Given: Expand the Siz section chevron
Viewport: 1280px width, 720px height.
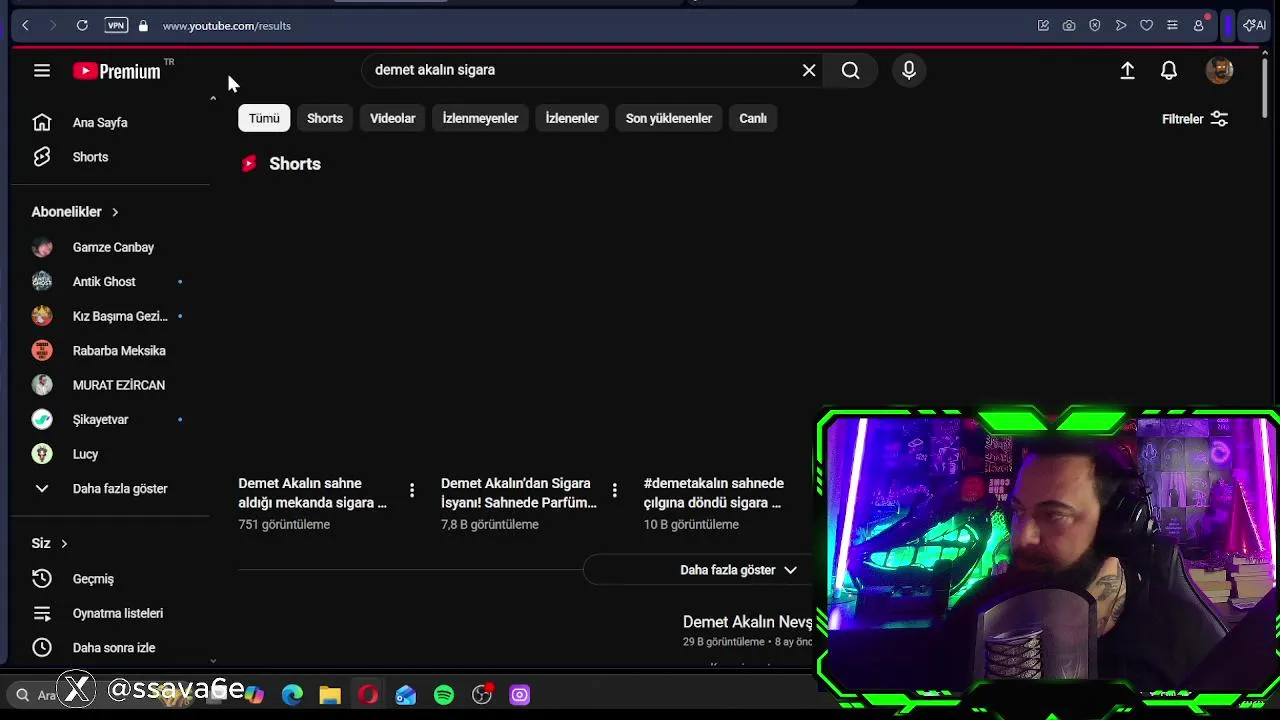Looking at the screenshot, I should (64, 544).
